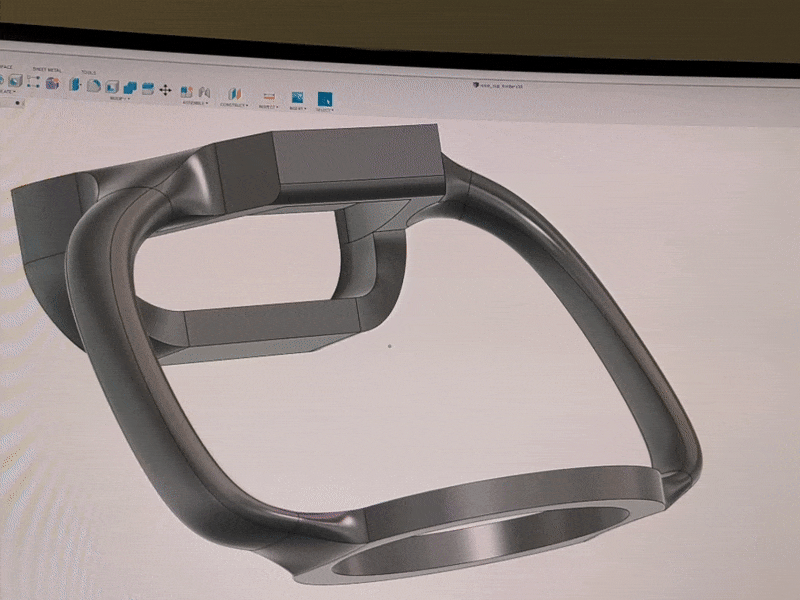Open the Joint tool icon
Screen dimensions: 800x600
pyautogui.click(x=203, y=92)
